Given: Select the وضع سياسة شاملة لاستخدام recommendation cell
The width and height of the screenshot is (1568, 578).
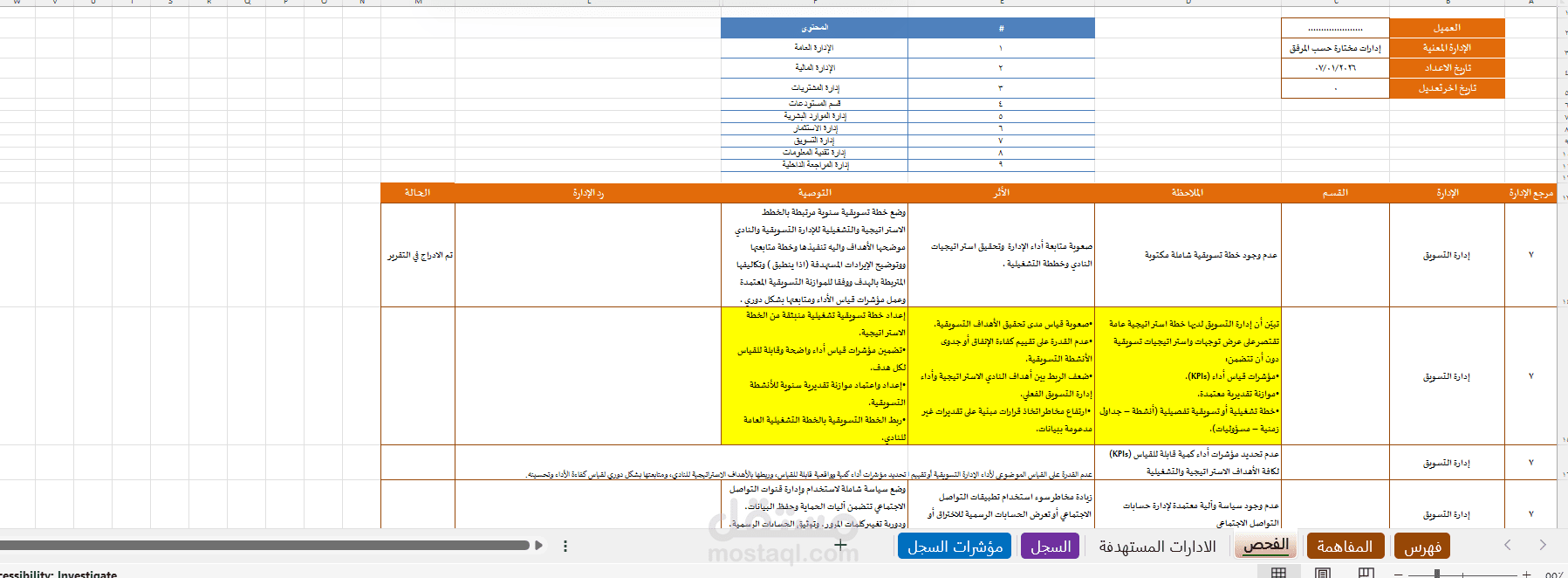Looking at the screenshot, I should pyautogui.click(x=814, y=505).
